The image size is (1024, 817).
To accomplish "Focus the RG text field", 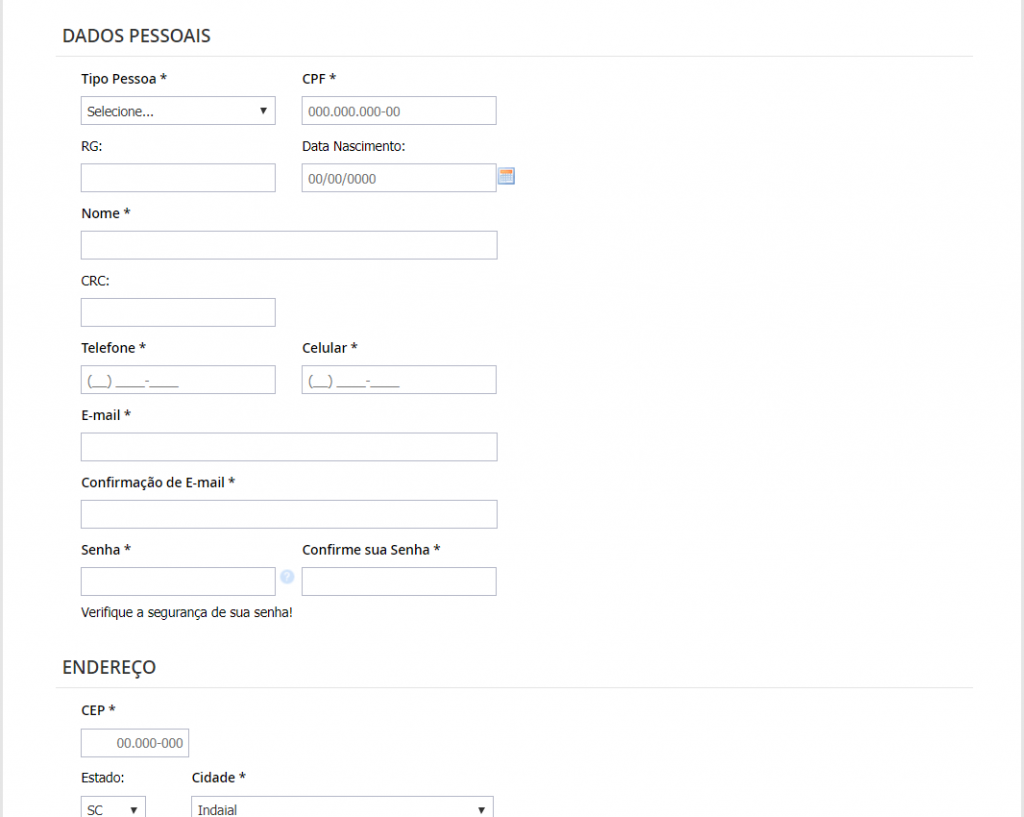I will (x=178, y=178).
